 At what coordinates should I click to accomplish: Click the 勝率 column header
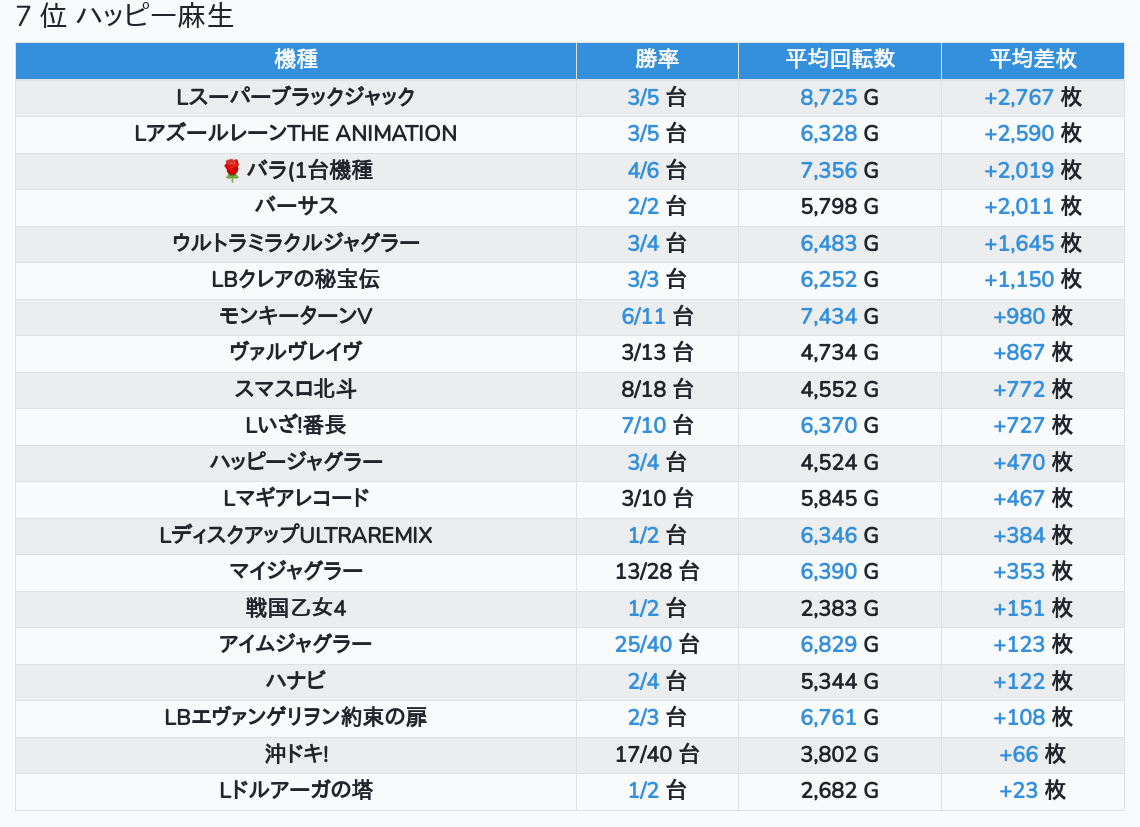point(657,60)
